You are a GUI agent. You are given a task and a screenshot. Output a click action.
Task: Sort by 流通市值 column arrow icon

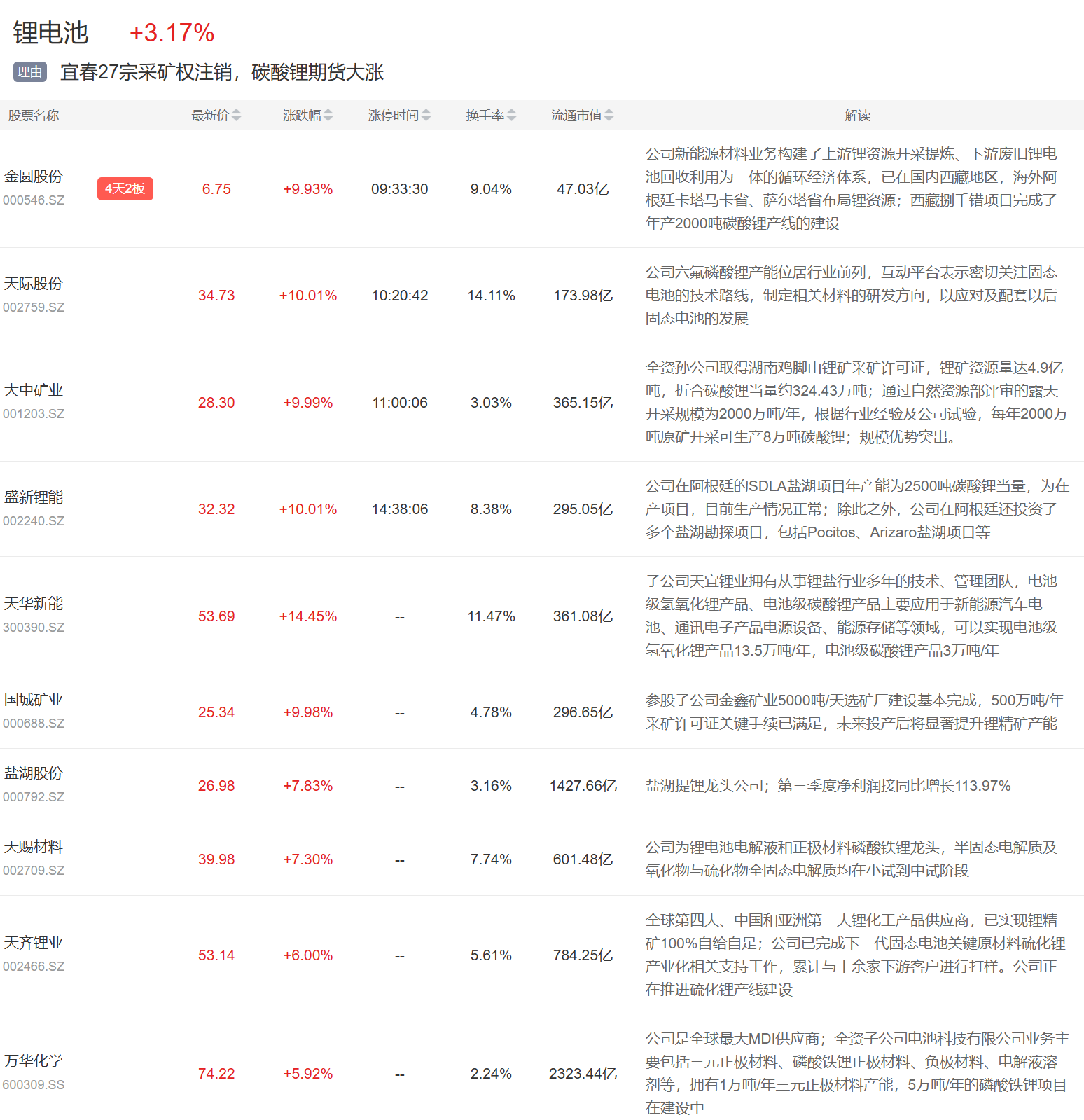pyautogui.click(x=609, y=116)
